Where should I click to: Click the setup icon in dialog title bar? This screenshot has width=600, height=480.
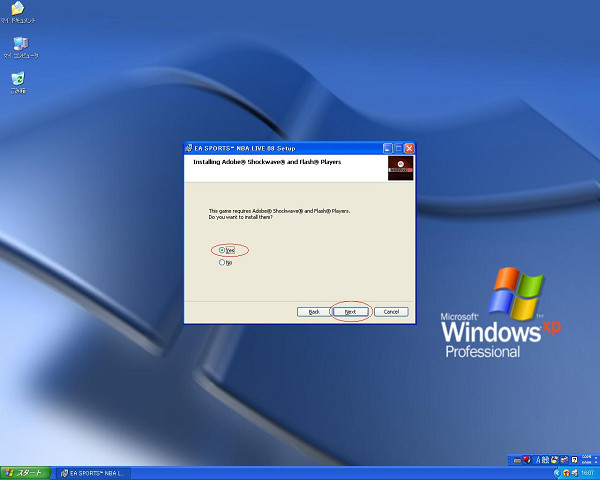[189, 148]
